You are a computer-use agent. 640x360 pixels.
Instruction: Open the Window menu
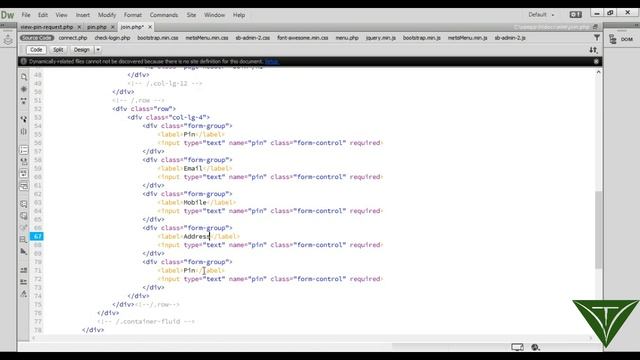tap(214, 15)
